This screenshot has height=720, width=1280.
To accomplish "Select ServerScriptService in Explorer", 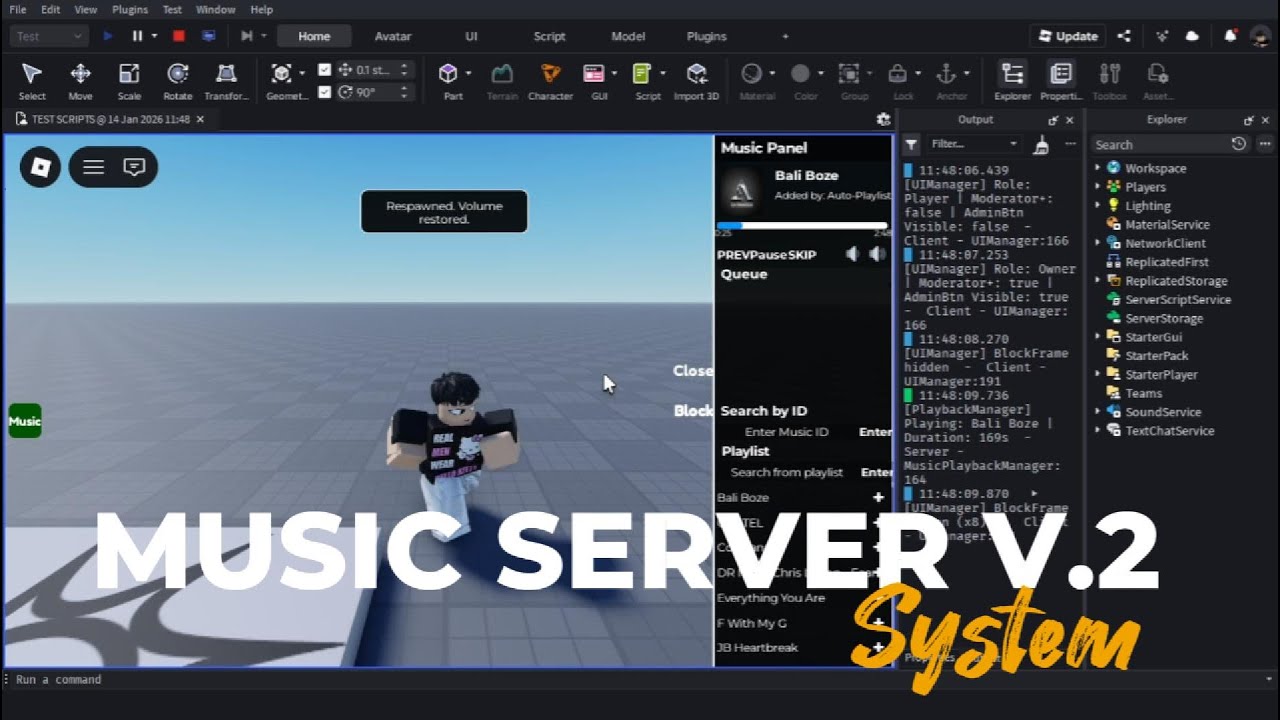I will click(x=1177, y=300).
